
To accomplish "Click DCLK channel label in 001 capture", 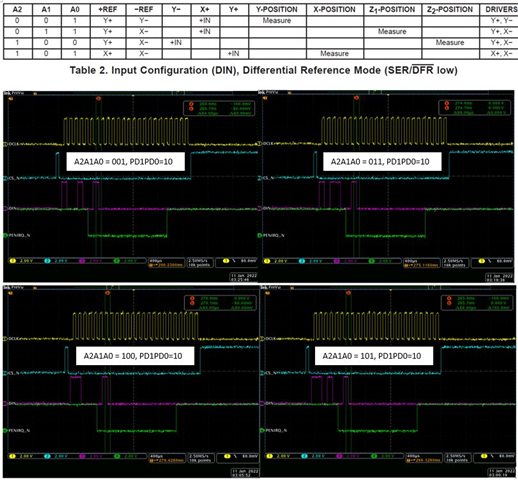I will coord(13,144).
